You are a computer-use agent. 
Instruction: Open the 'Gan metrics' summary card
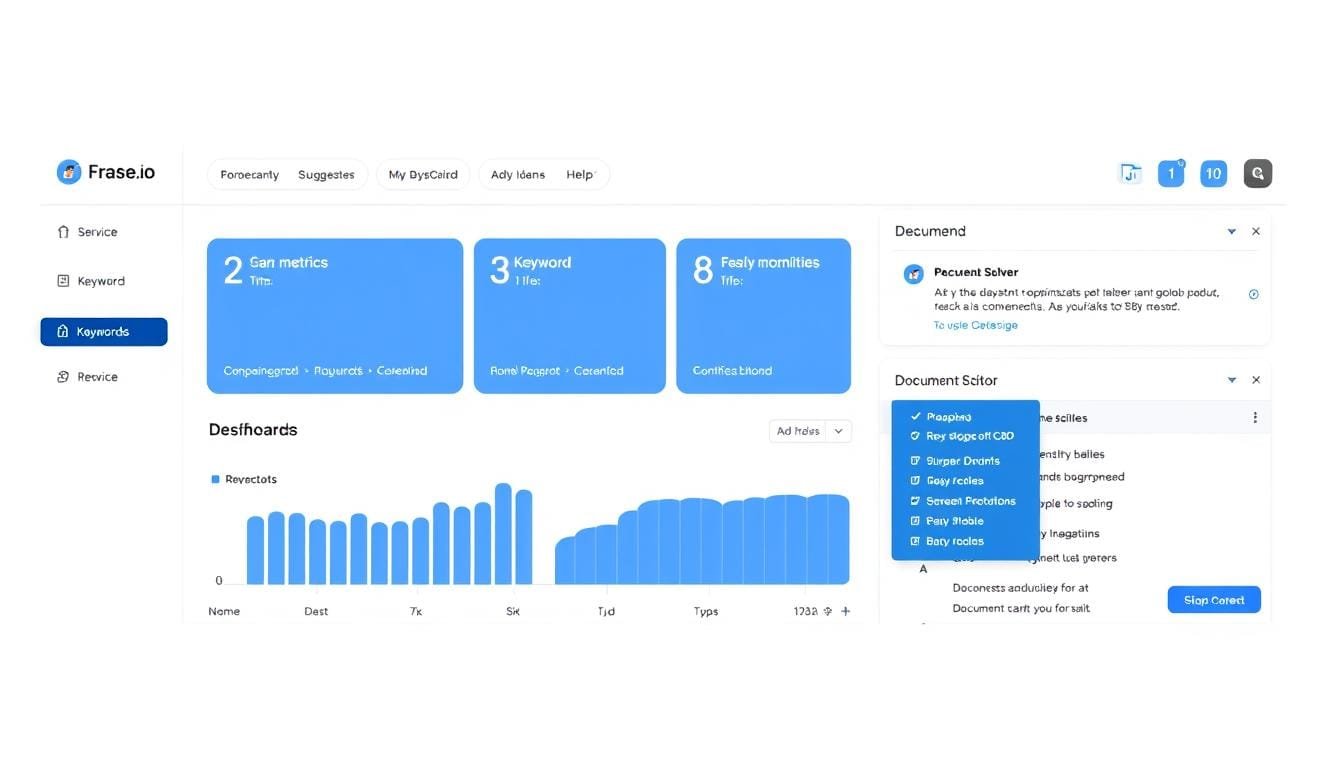point(334,315)
